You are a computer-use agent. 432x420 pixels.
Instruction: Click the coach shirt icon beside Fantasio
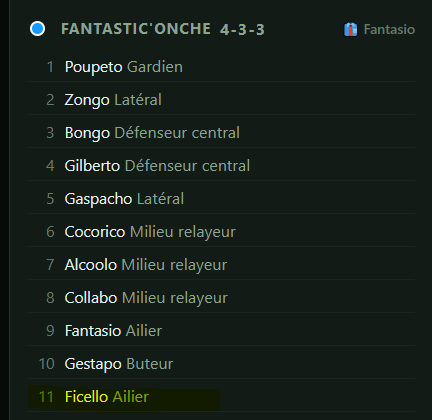[x=350, y=29]
